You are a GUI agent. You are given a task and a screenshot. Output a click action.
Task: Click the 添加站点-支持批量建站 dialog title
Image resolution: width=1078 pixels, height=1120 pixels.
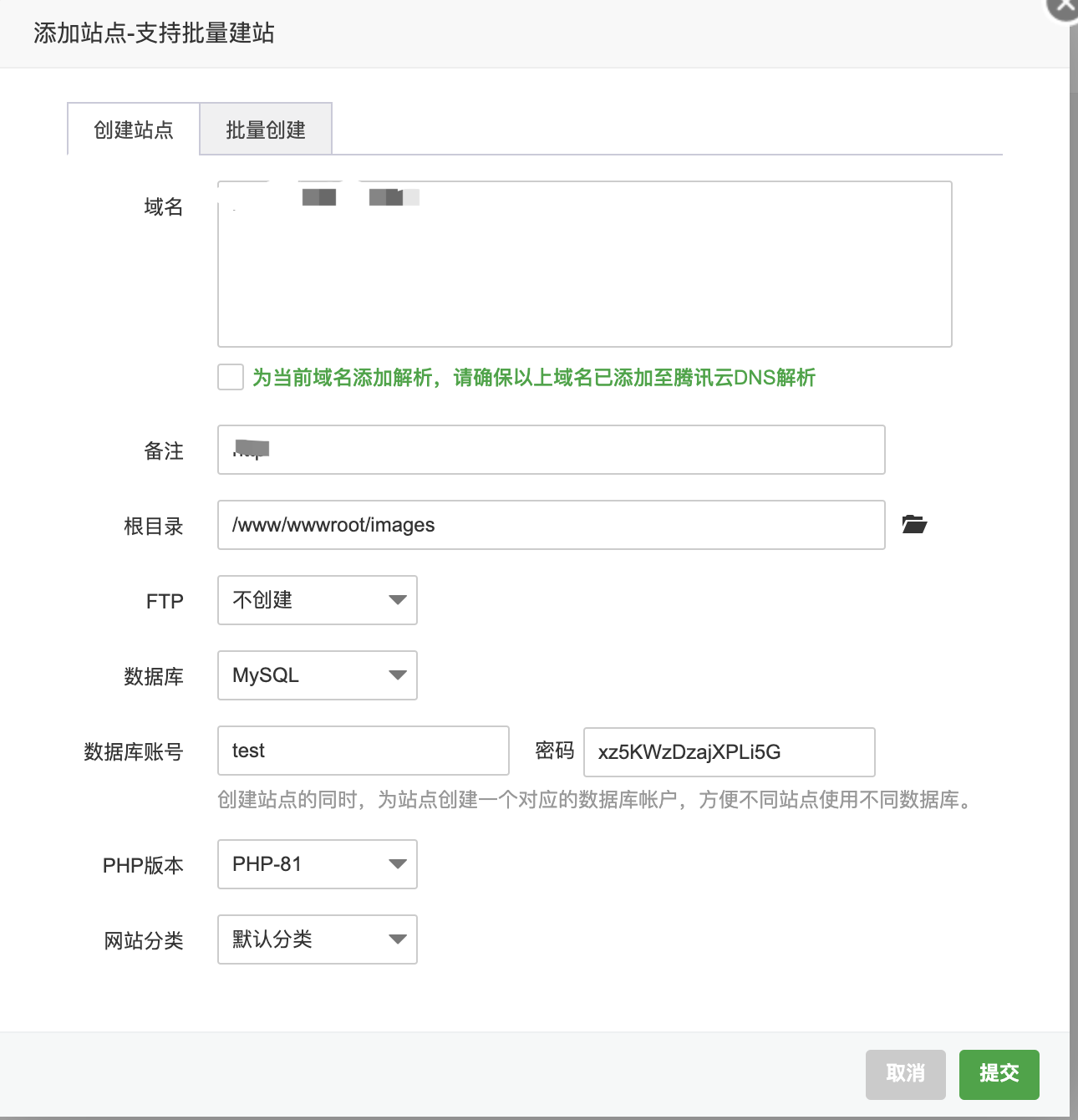[x=155, y=33]
